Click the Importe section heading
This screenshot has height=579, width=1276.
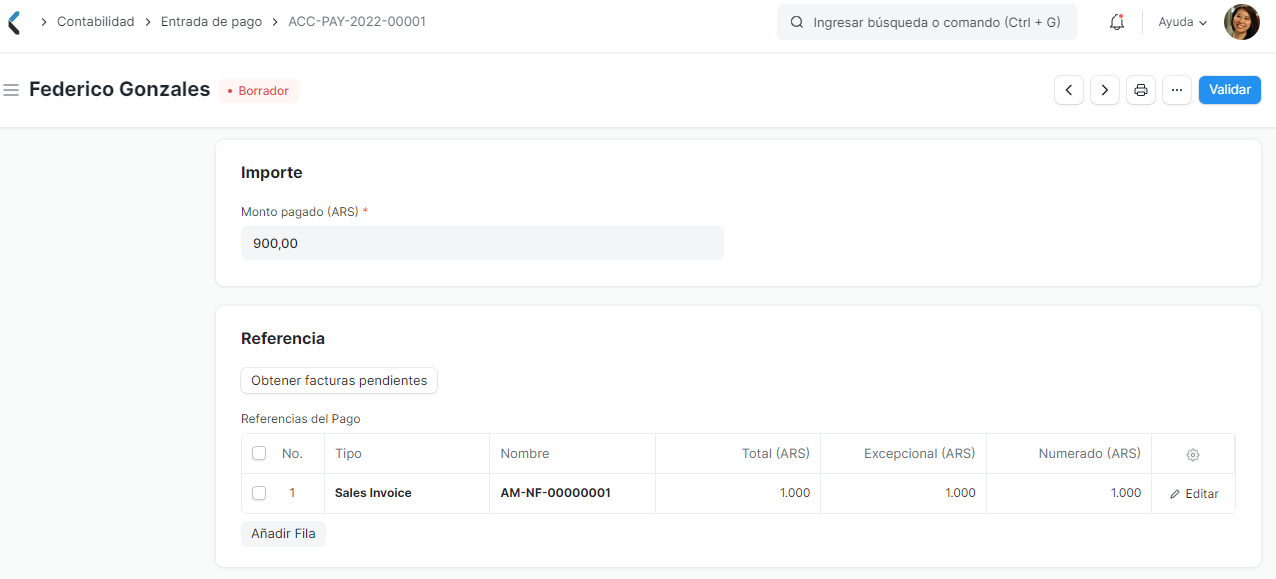pos(271,173)
